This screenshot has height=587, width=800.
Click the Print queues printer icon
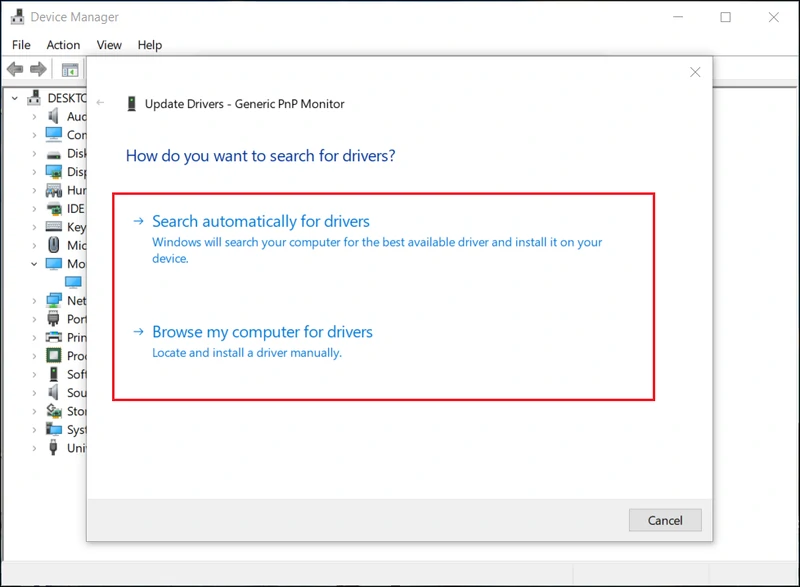[54, 338]
